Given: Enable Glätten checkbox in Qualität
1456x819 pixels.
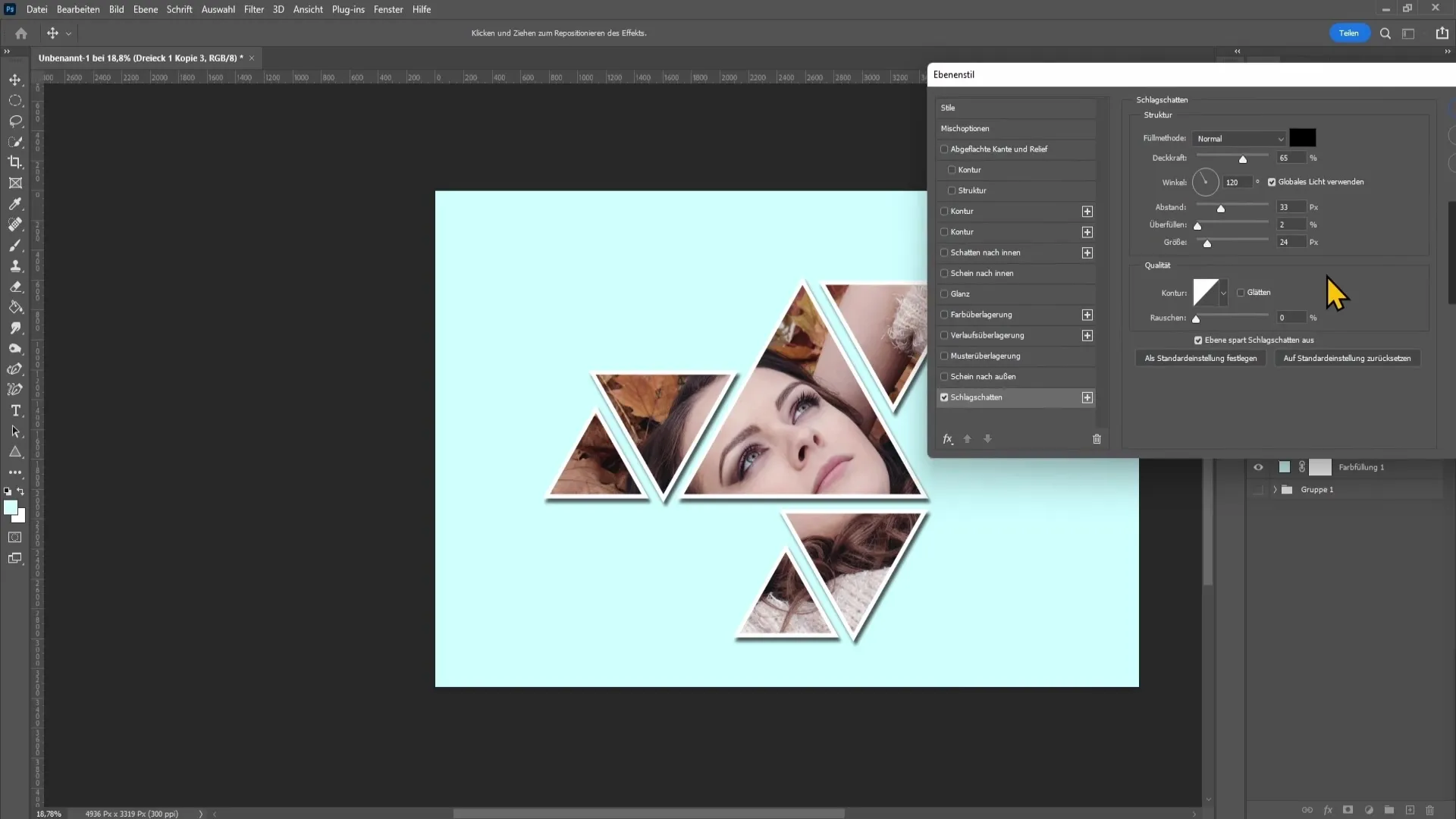Looking at the screenshot, I should [1241, 292].
